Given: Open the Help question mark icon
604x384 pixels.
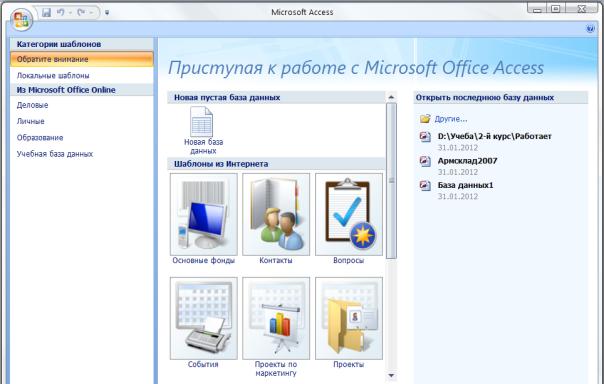Looking at the screenshot, I should pos(590,29).
